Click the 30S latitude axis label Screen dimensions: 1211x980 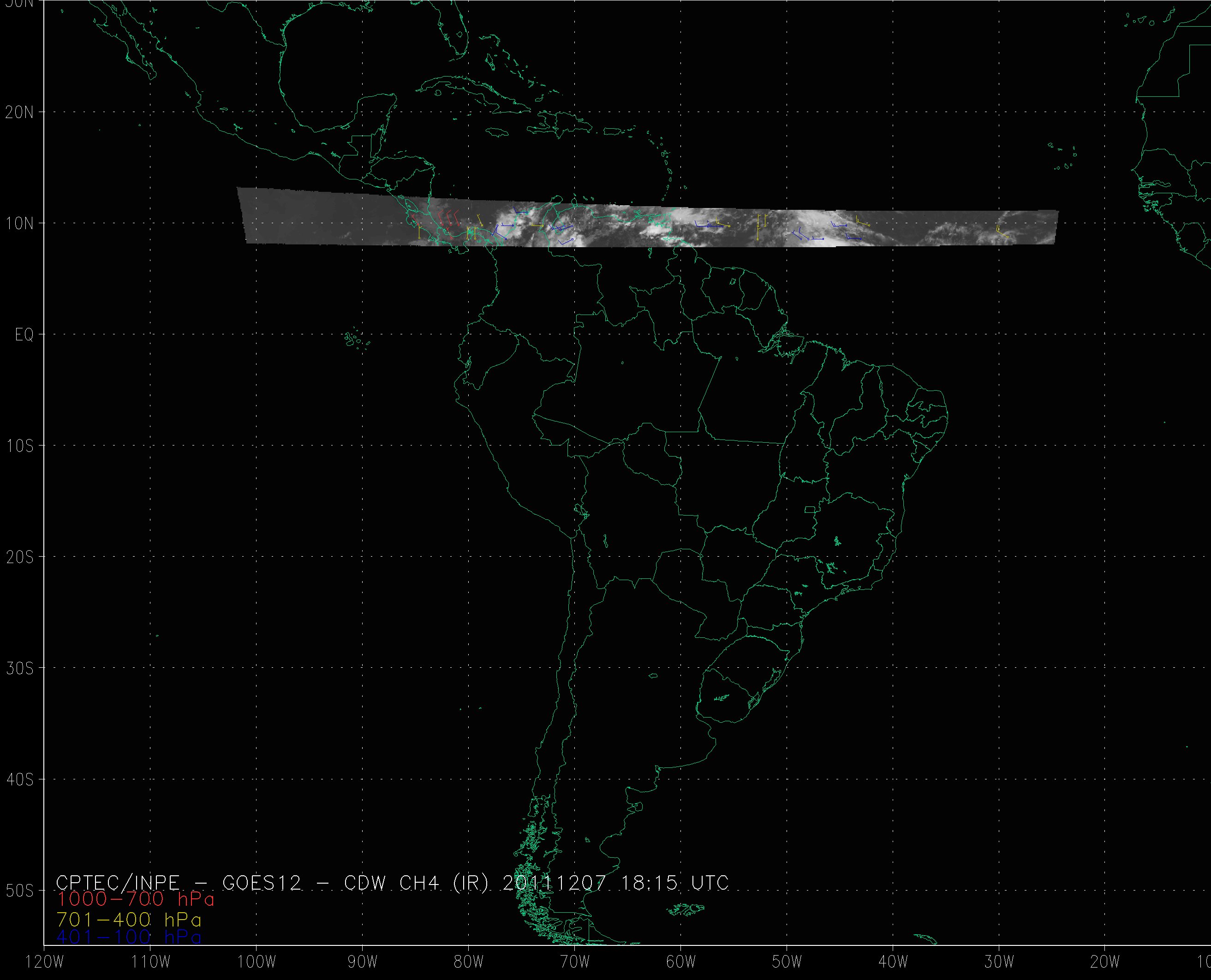pos(20,669)
